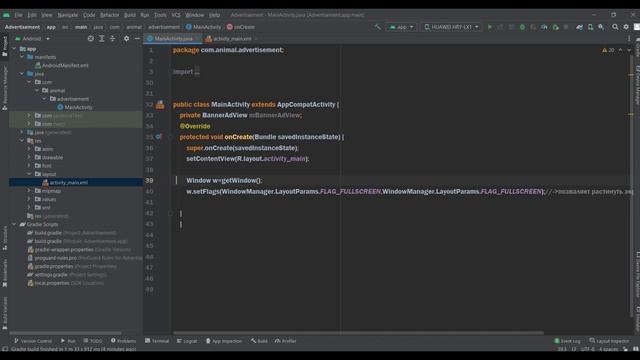The height and width of the screenshot is (360, 640).
Task: Click the Advertisement breadcrumb in navigation bar
Action: [22, 27]
